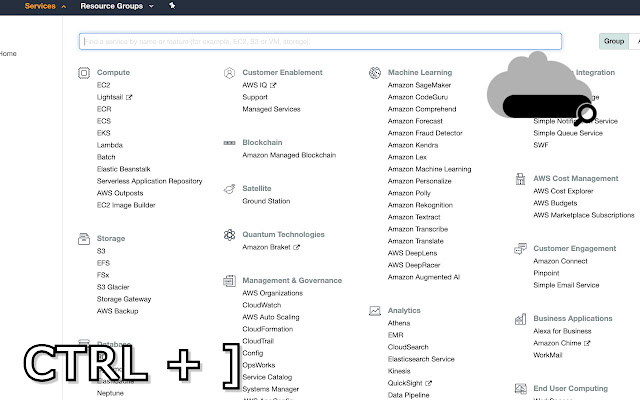Image resolution: width=640 pixels, height=400 pixels.
Task: Open Ground Station
Action: click(266, 201)
